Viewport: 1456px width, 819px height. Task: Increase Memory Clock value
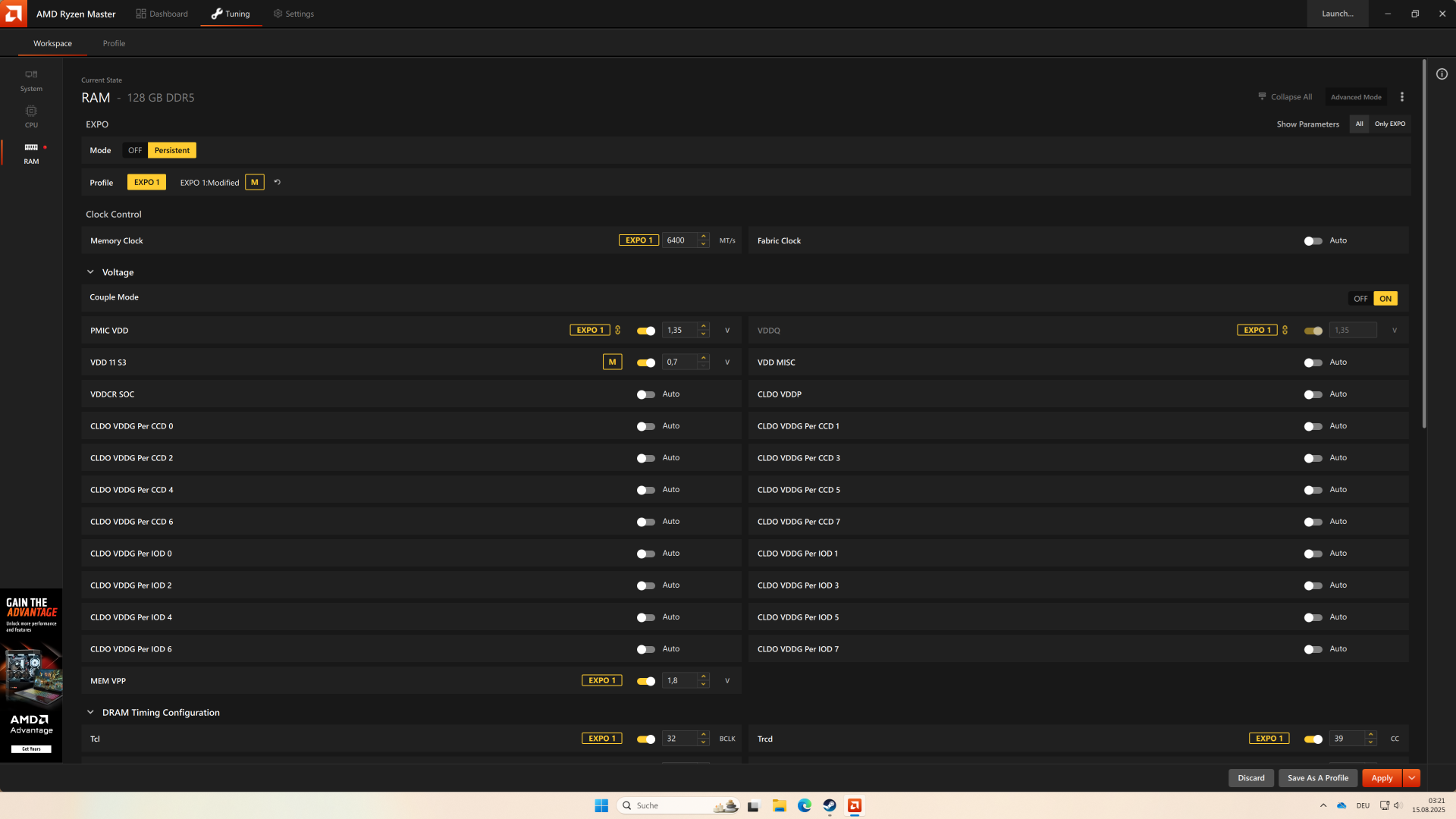pyautogui.click(x=704, y=237)
